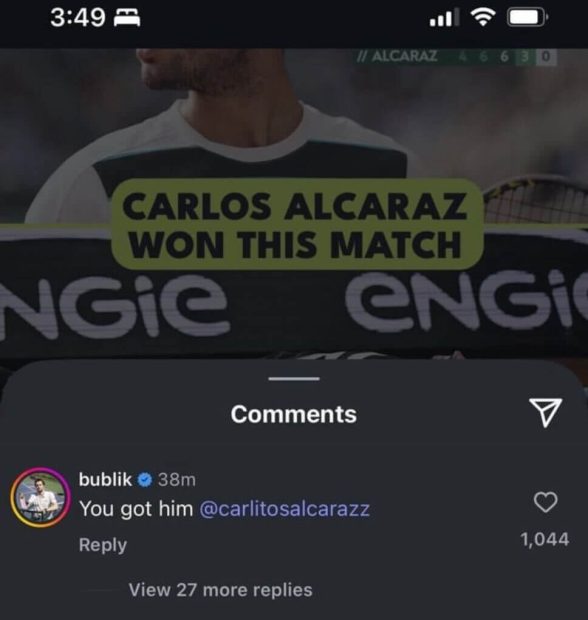The image size is (588, 620).
Task: Tap the cellular signal bars icon
Action: [x=444, y=18]
